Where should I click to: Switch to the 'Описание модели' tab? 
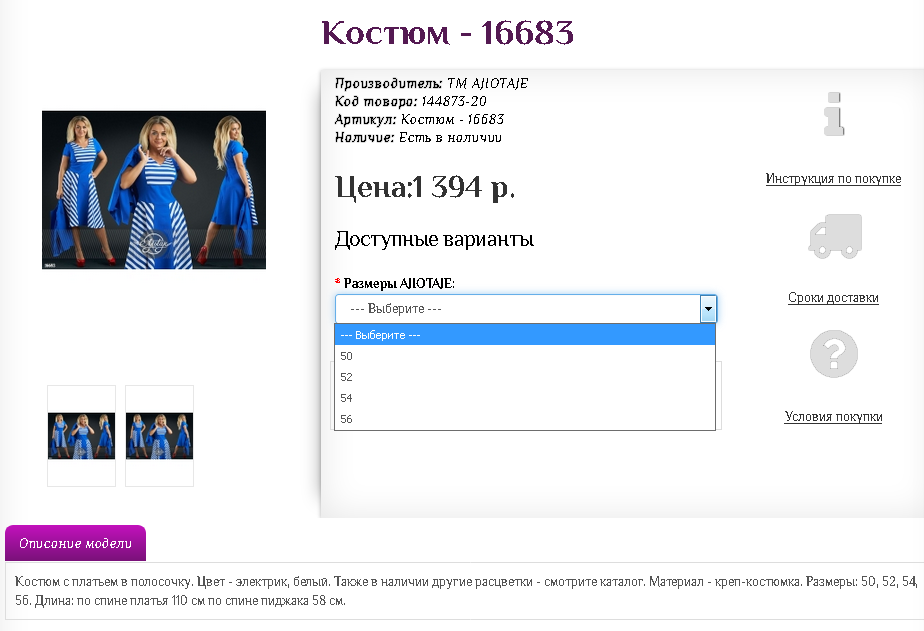pos(75,543)
